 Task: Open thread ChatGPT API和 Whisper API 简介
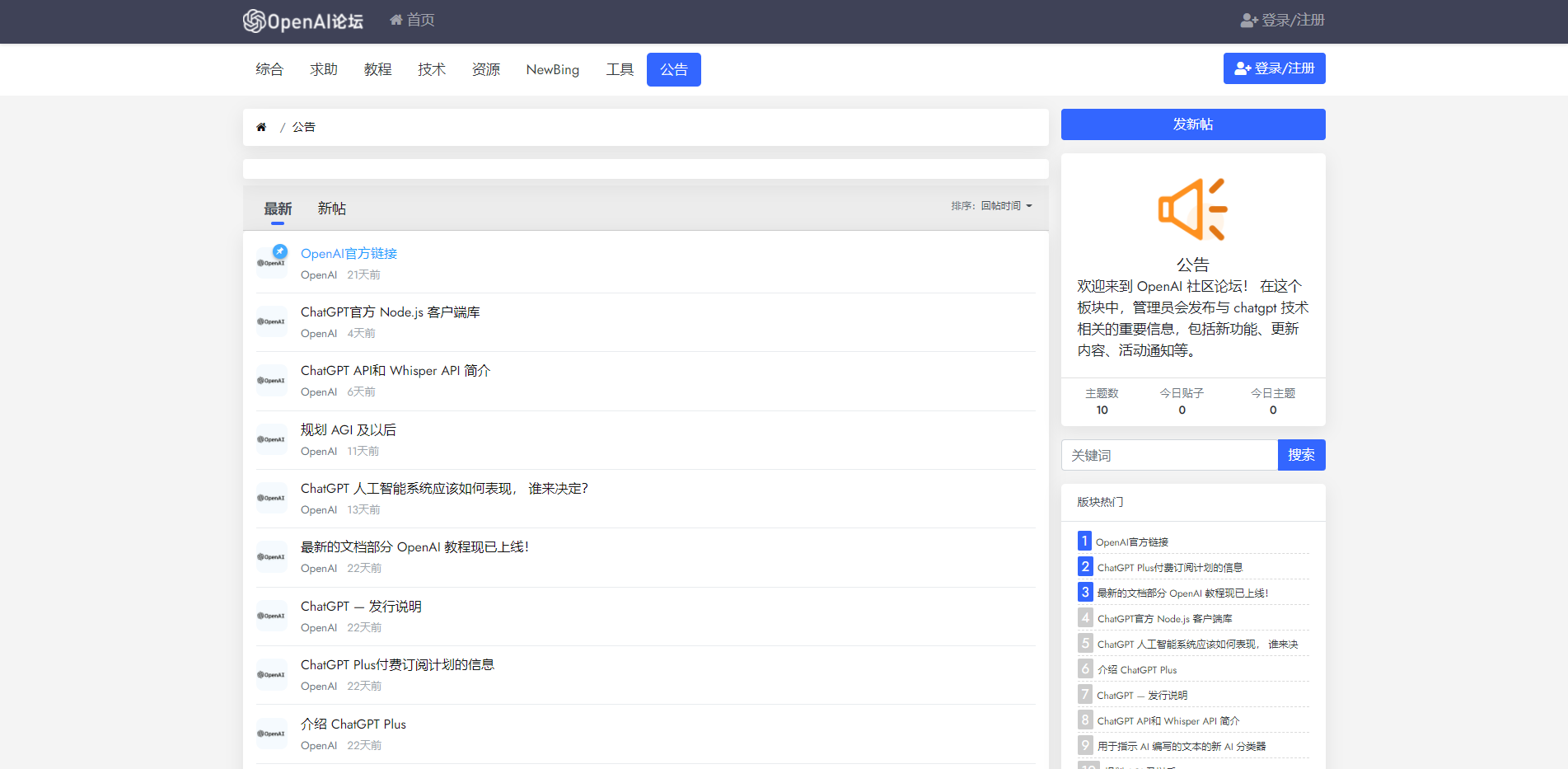pyautogui.click(x=396, y=371)
